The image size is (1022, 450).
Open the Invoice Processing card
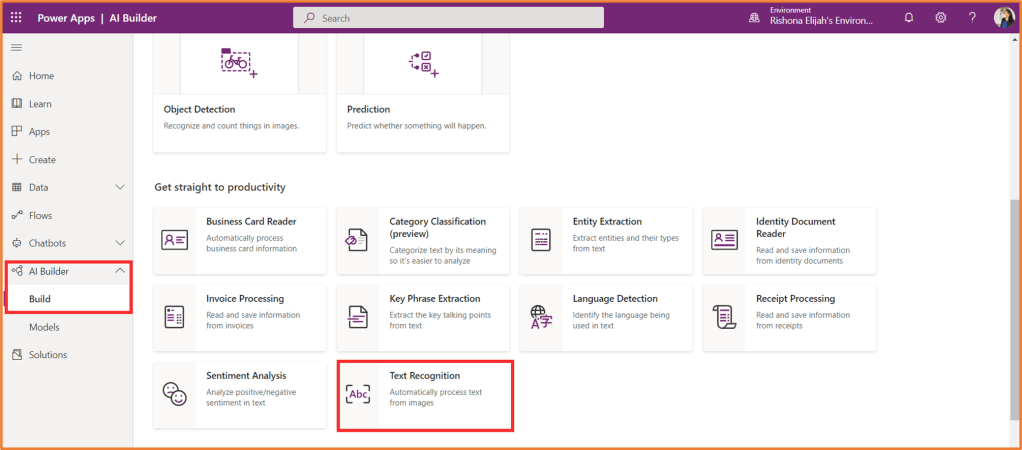click(240, 317)
